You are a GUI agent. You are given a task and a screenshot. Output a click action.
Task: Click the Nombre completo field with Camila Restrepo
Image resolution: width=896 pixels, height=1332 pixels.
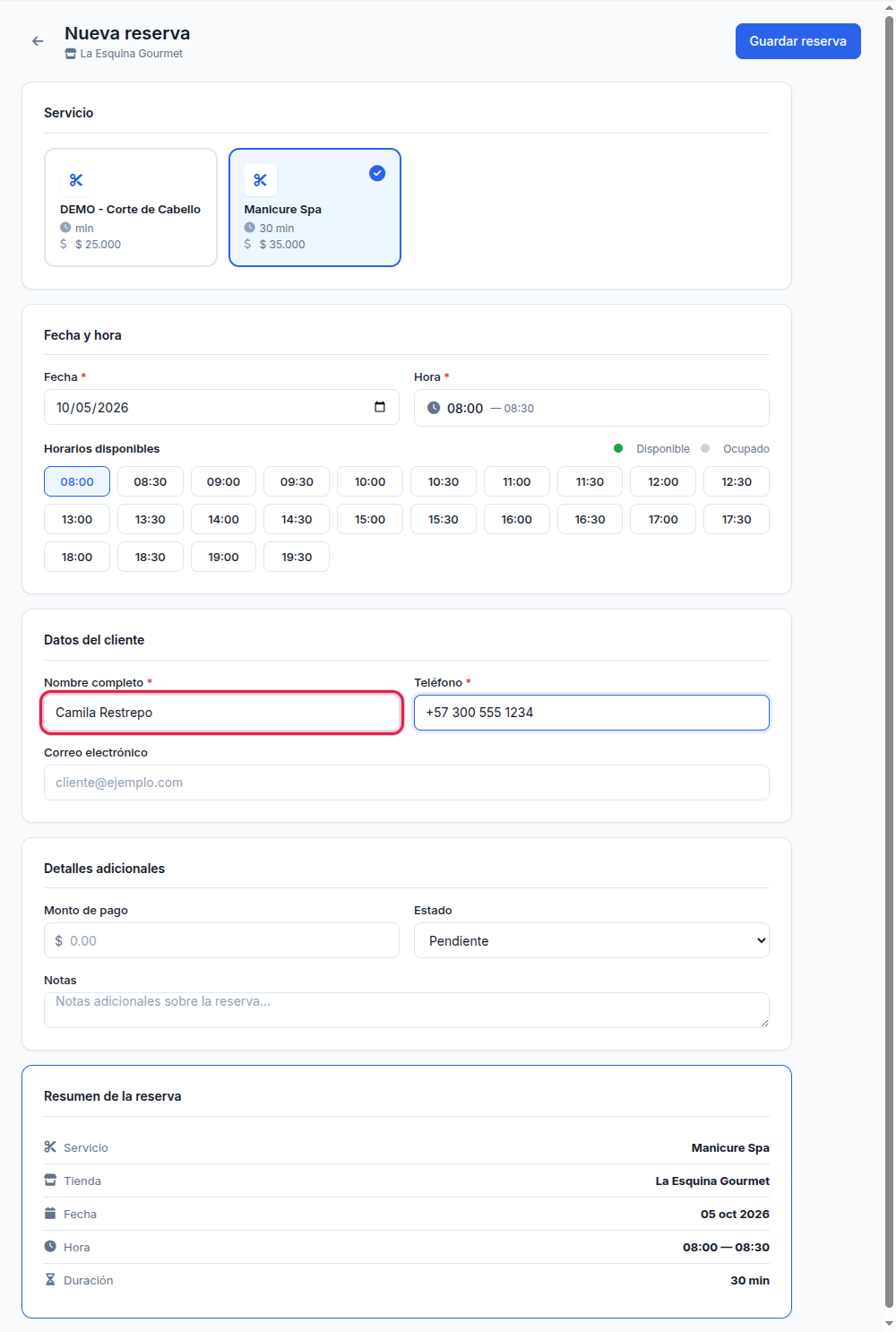(x=221, y=713)
